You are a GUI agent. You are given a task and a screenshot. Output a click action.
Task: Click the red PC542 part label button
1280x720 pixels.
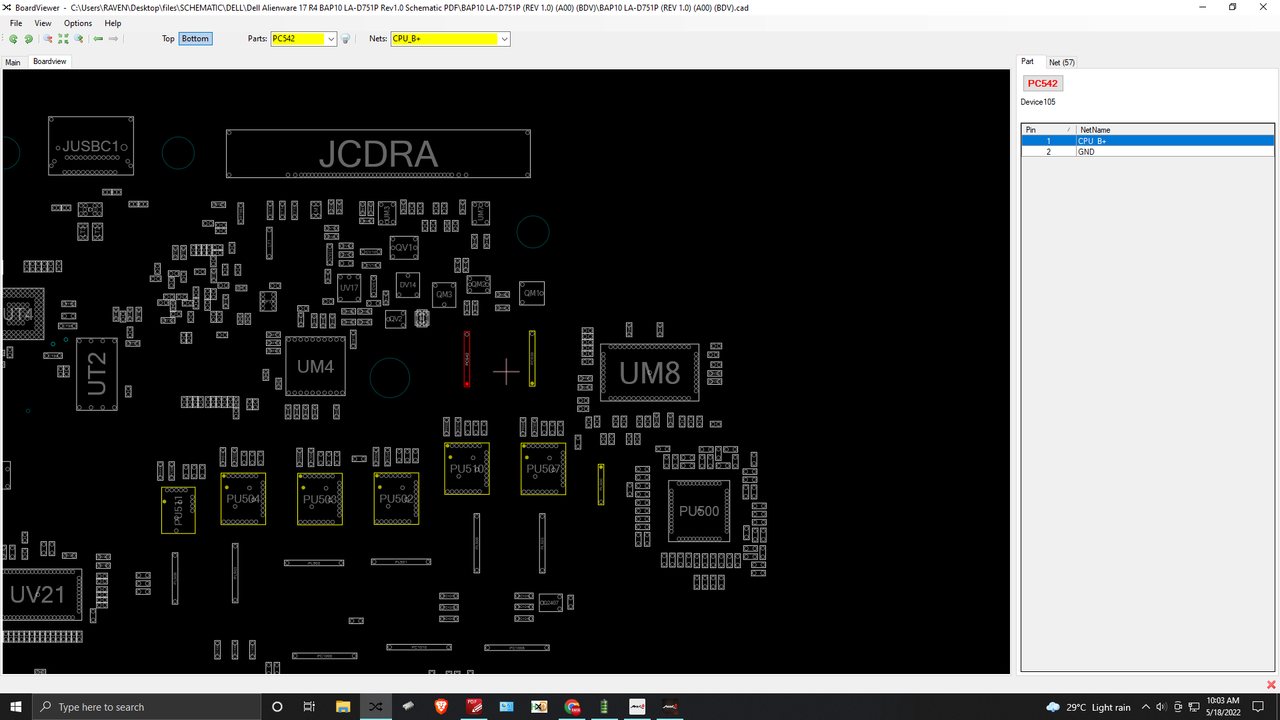click(1042, 84)
